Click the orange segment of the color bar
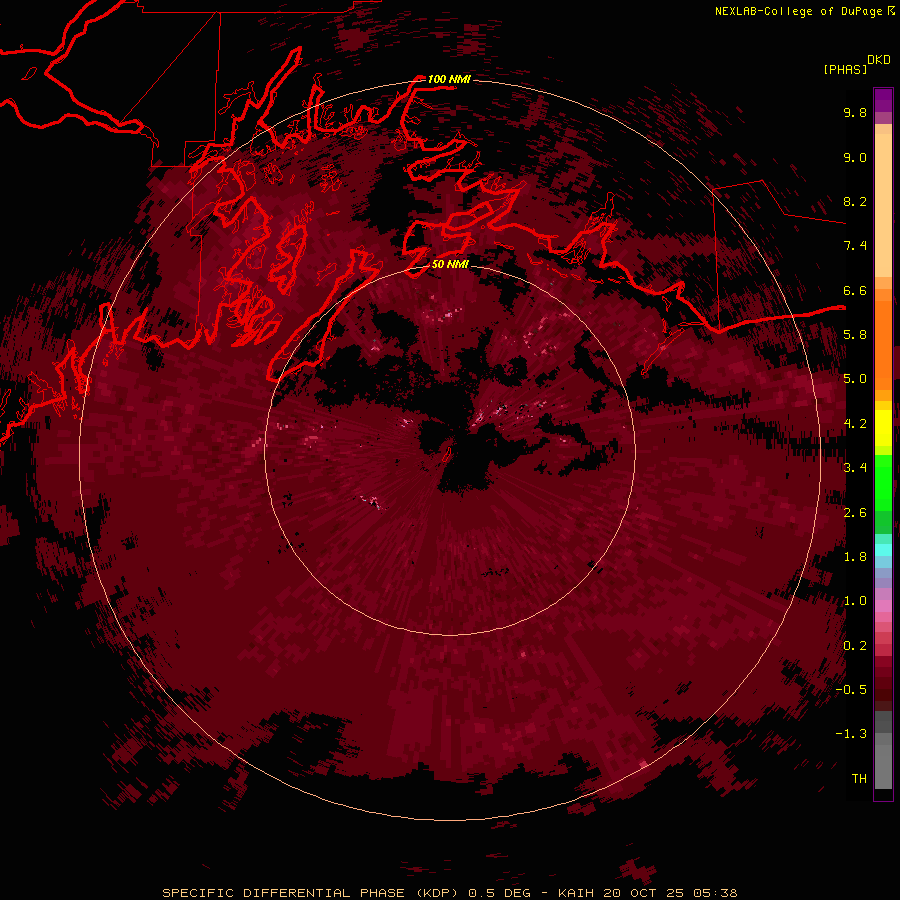This screenshot has height=900, width=900. click(883, 344)
